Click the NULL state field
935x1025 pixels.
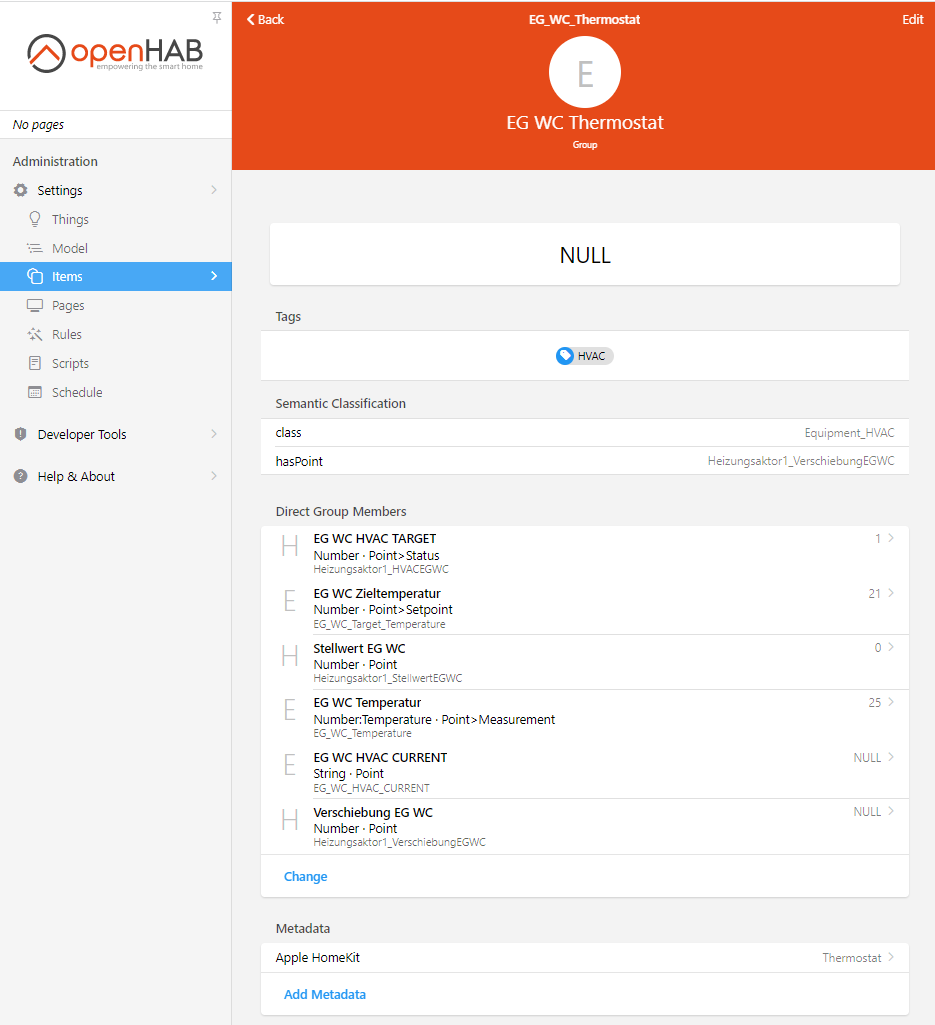(584, 255)
